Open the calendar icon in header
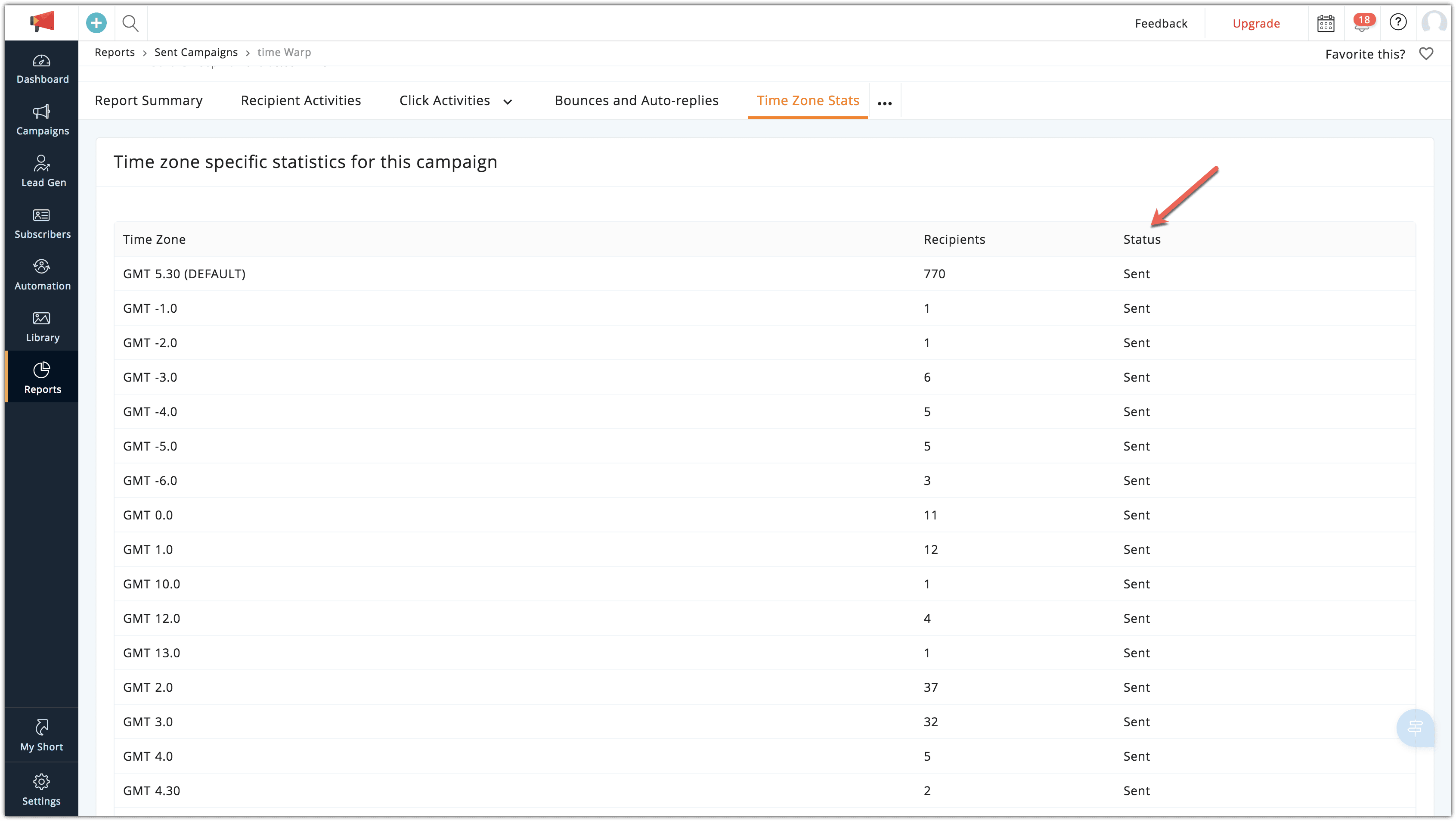The width and height of the screenshot is (1456, 821). [1326, 23]
